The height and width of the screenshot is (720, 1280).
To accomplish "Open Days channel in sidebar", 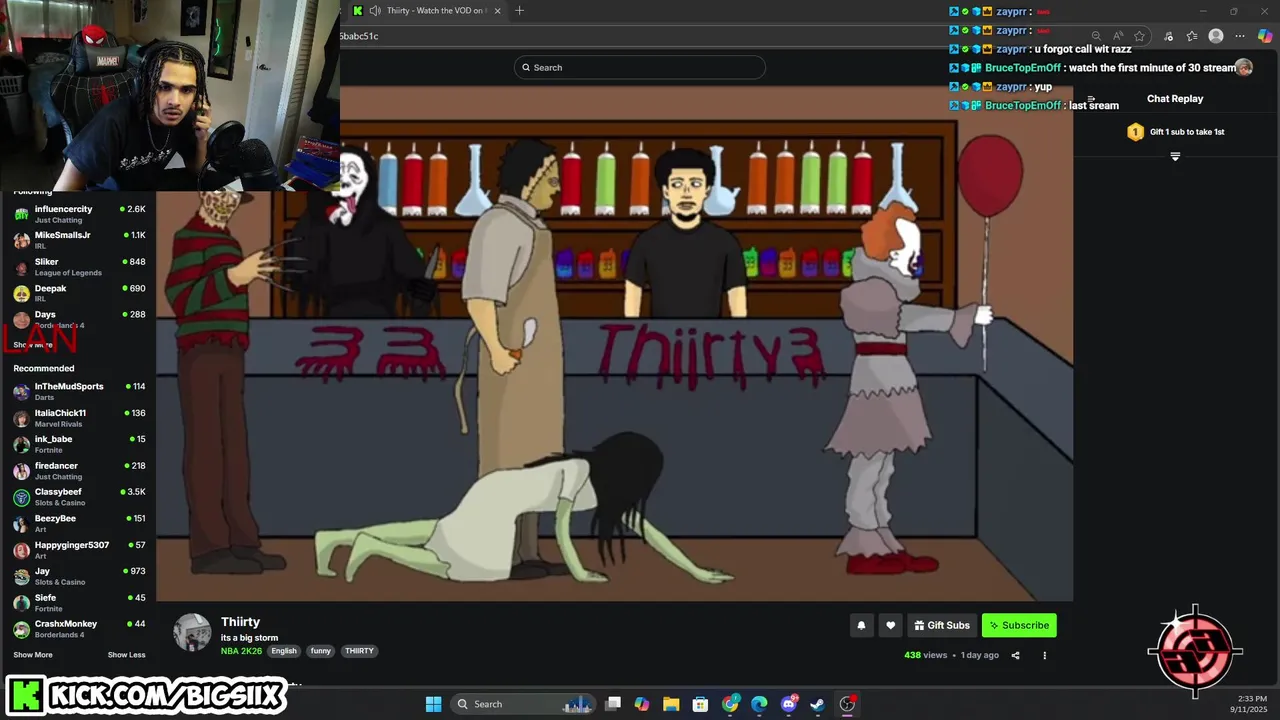I will (78, 319).
